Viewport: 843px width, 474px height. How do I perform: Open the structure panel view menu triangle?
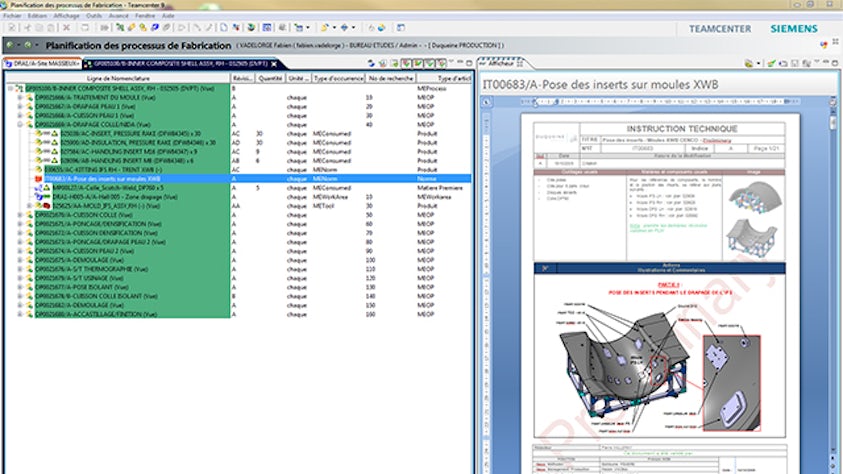[452, 63]
